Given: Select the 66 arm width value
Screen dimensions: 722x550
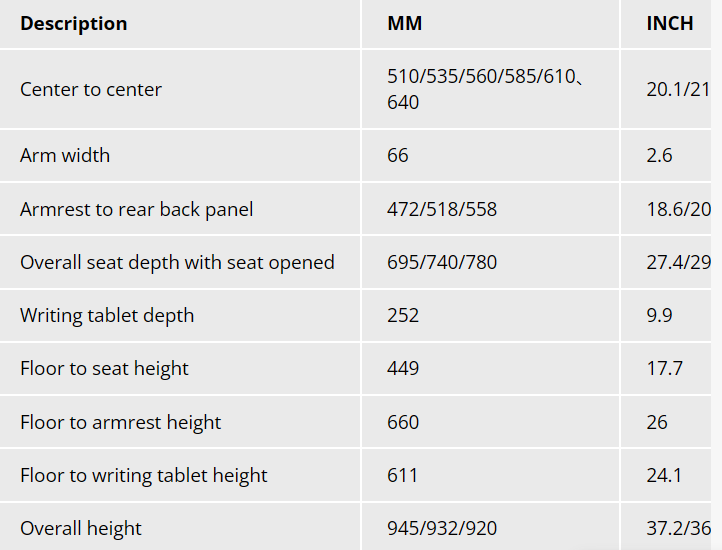Looking at the screenshot, I should [x=398, y=155].
